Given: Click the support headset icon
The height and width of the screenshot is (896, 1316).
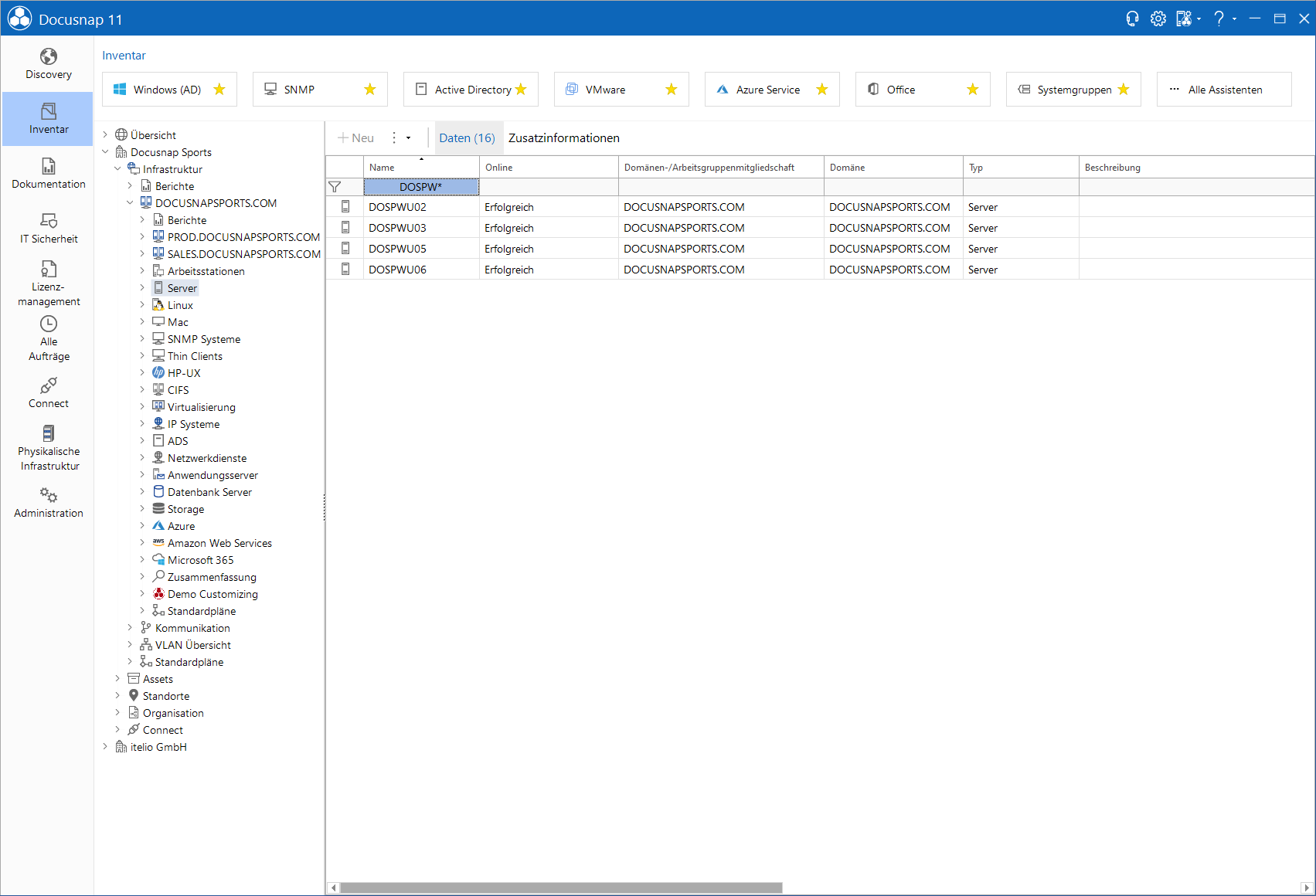Looking at the screenshot, I should click(x=1132, y=19).
